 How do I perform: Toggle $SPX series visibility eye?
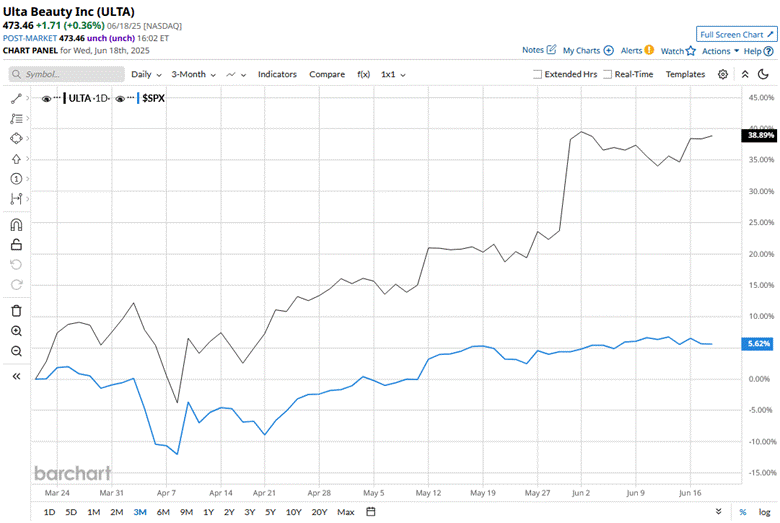tap(120, 99)
